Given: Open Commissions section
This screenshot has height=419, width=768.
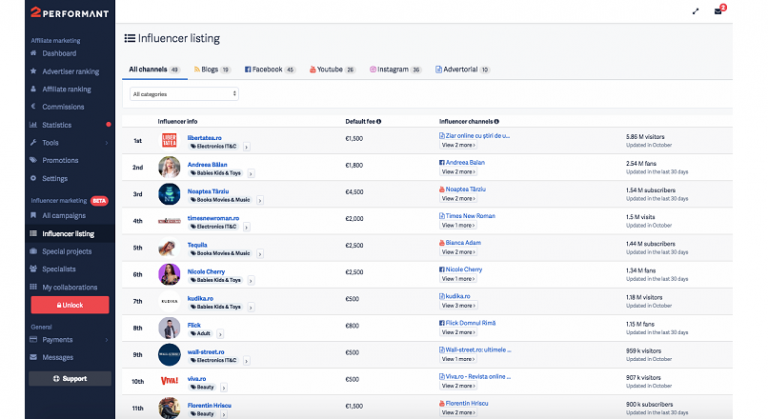Looking at the screenshot, I should coord(63,107).
